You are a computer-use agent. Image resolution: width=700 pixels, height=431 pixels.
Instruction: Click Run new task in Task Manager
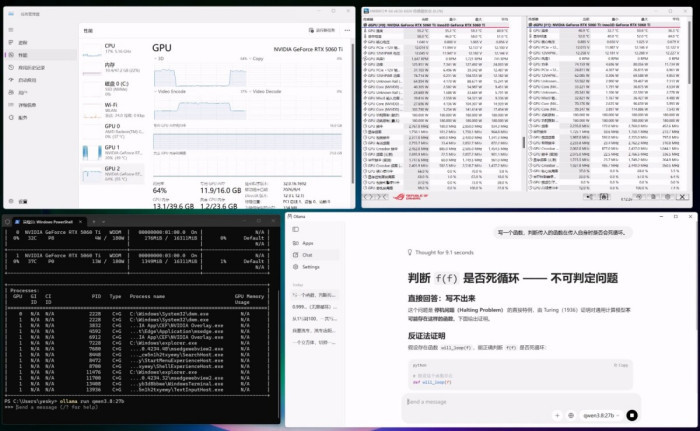(322, 30)
